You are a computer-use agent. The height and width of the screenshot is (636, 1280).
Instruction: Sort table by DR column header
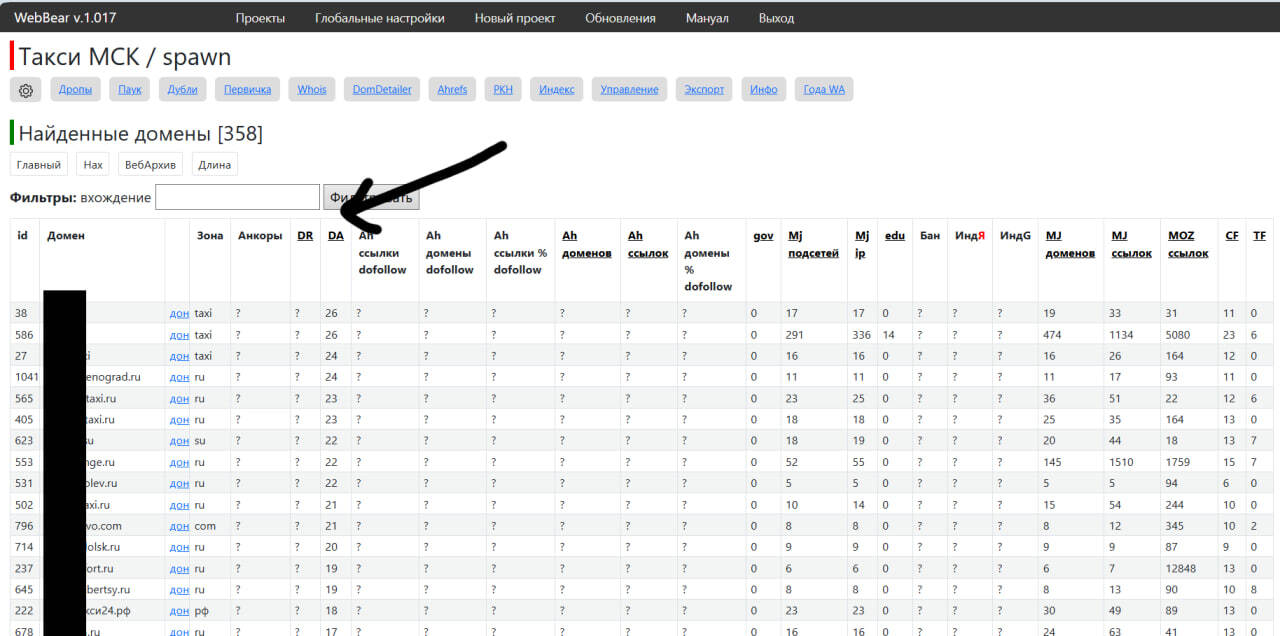(x=305, y=236)
